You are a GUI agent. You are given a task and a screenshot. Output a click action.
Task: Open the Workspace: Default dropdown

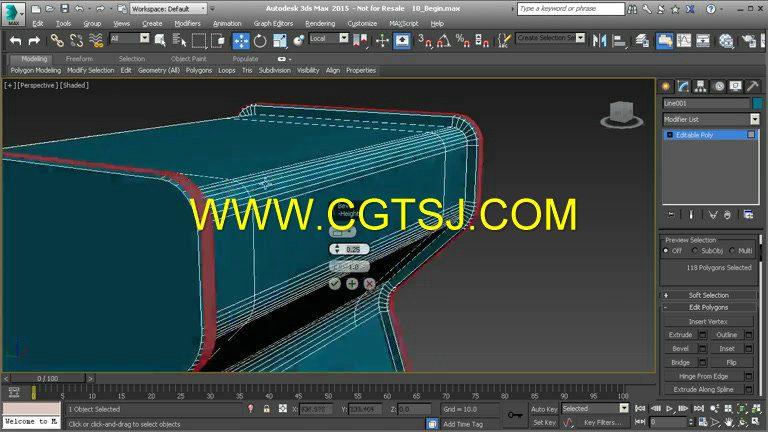coord(168,9)
